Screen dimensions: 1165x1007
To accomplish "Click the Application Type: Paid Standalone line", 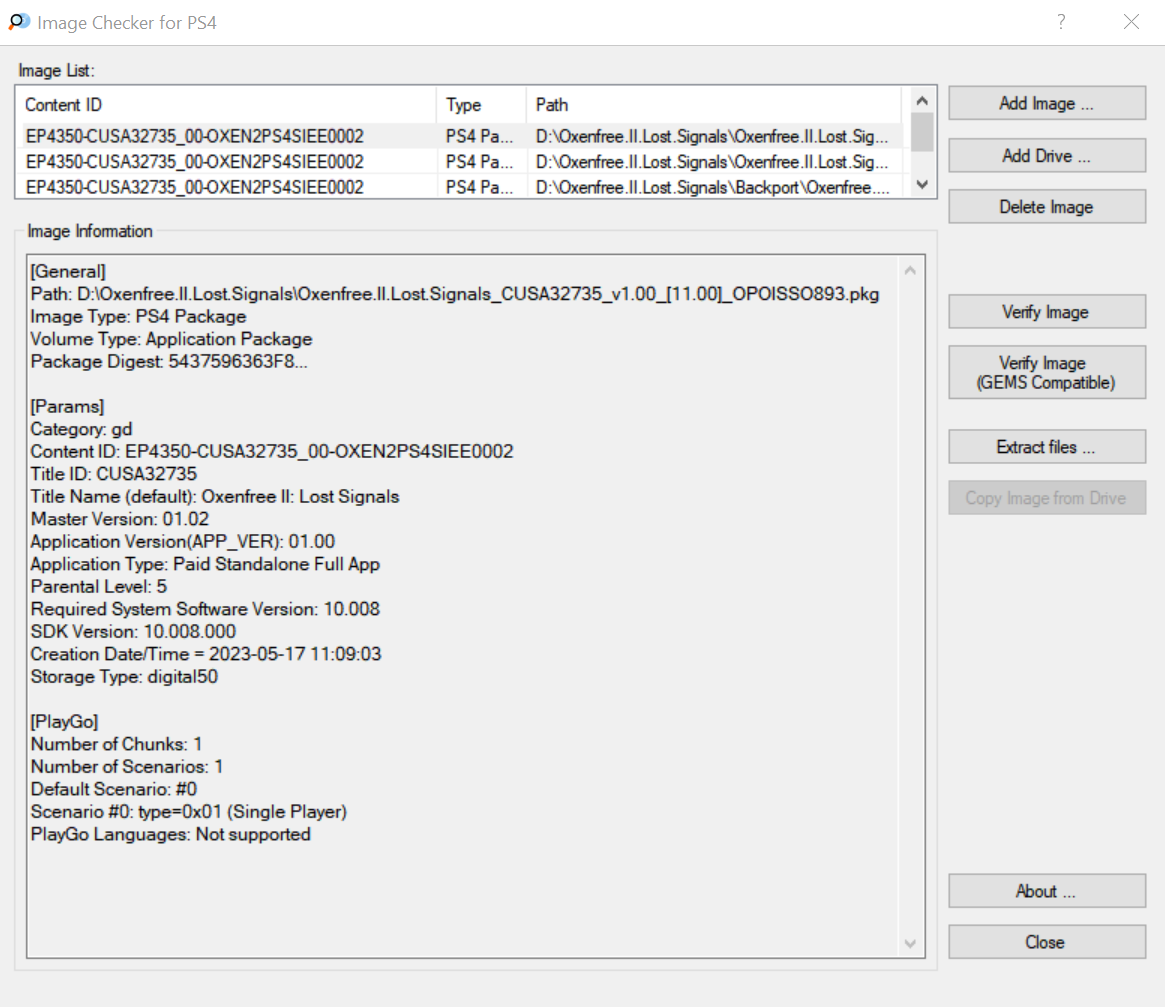I will pos(205,564).
